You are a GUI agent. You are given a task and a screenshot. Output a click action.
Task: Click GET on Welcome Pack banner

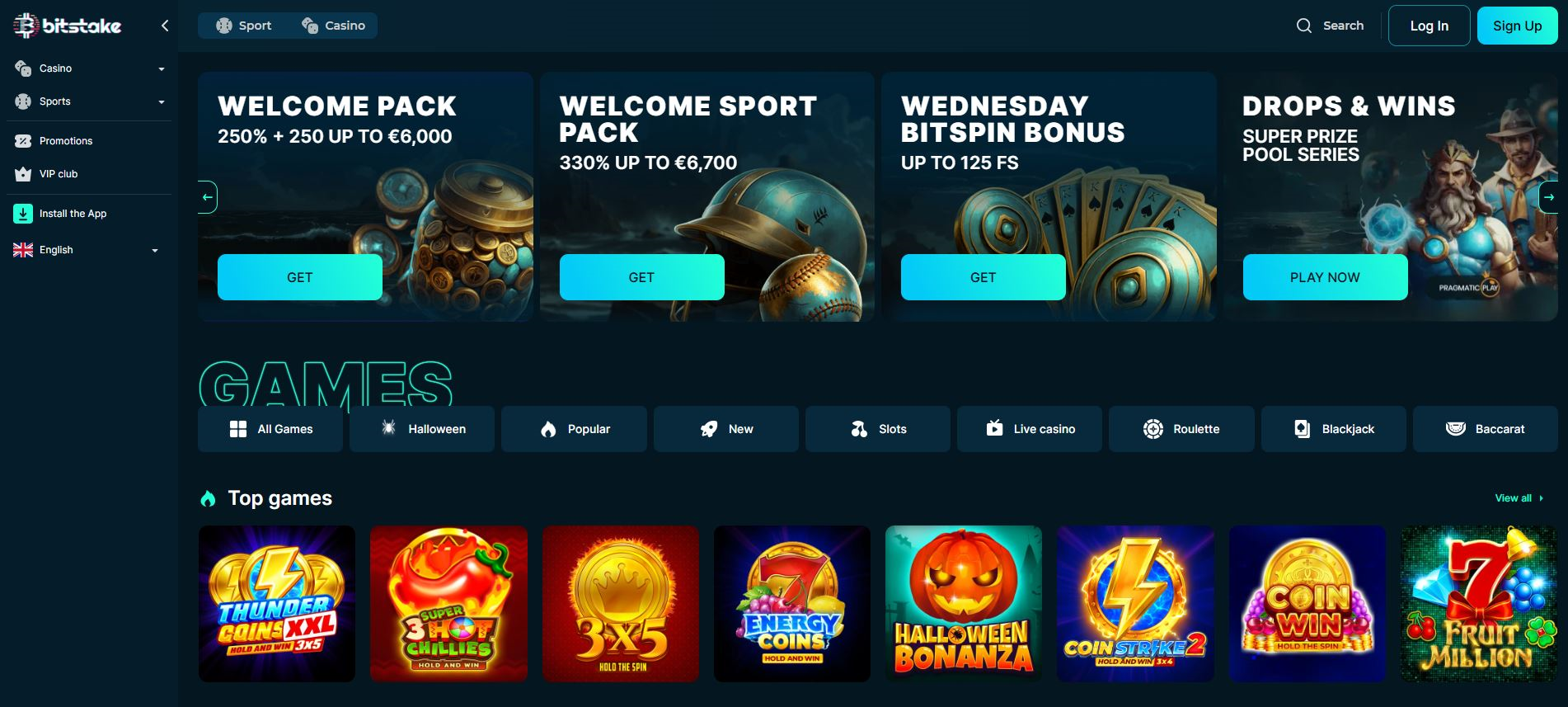300,277
